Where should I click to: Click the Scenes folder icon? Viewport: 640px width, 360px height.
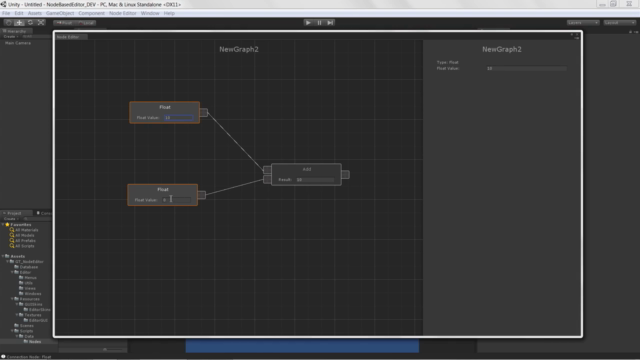pyautogui.click(x=16, y=325)
